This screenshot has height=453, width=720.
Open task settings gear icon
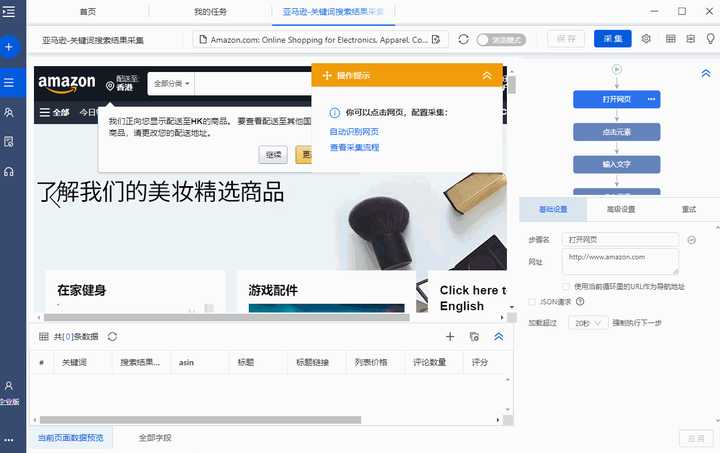coord(646,39)
